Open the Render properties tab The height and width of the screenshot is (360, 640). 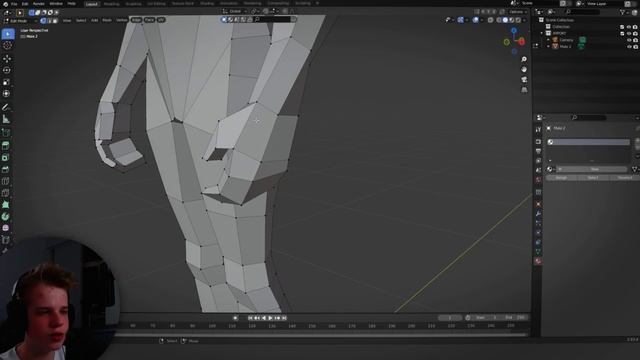[538, 141]
